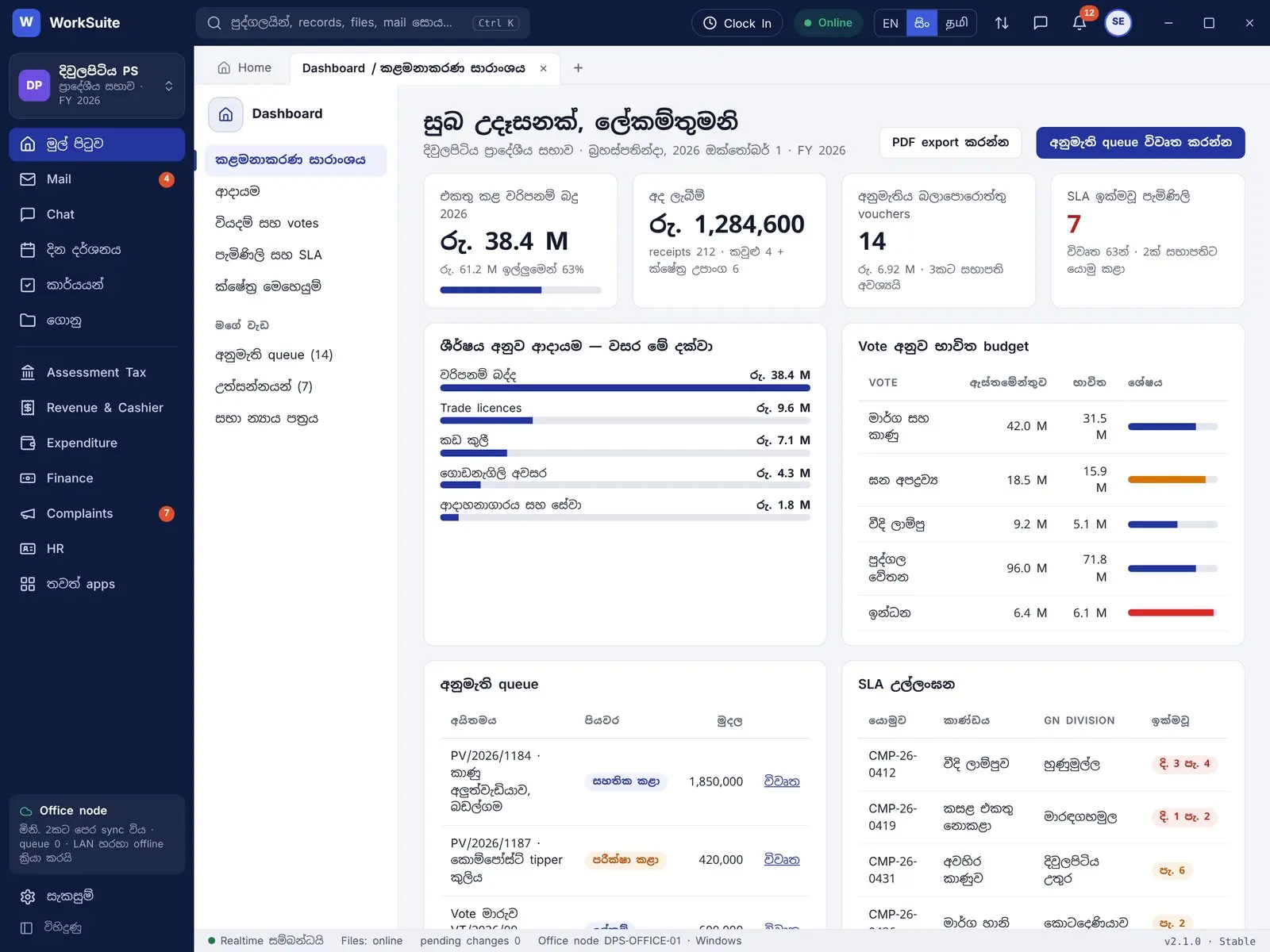Click the වරිපනම් බද්ද revenue progress bar
The height and width of the screenshot is (952, 1270).
coord(625,388)
